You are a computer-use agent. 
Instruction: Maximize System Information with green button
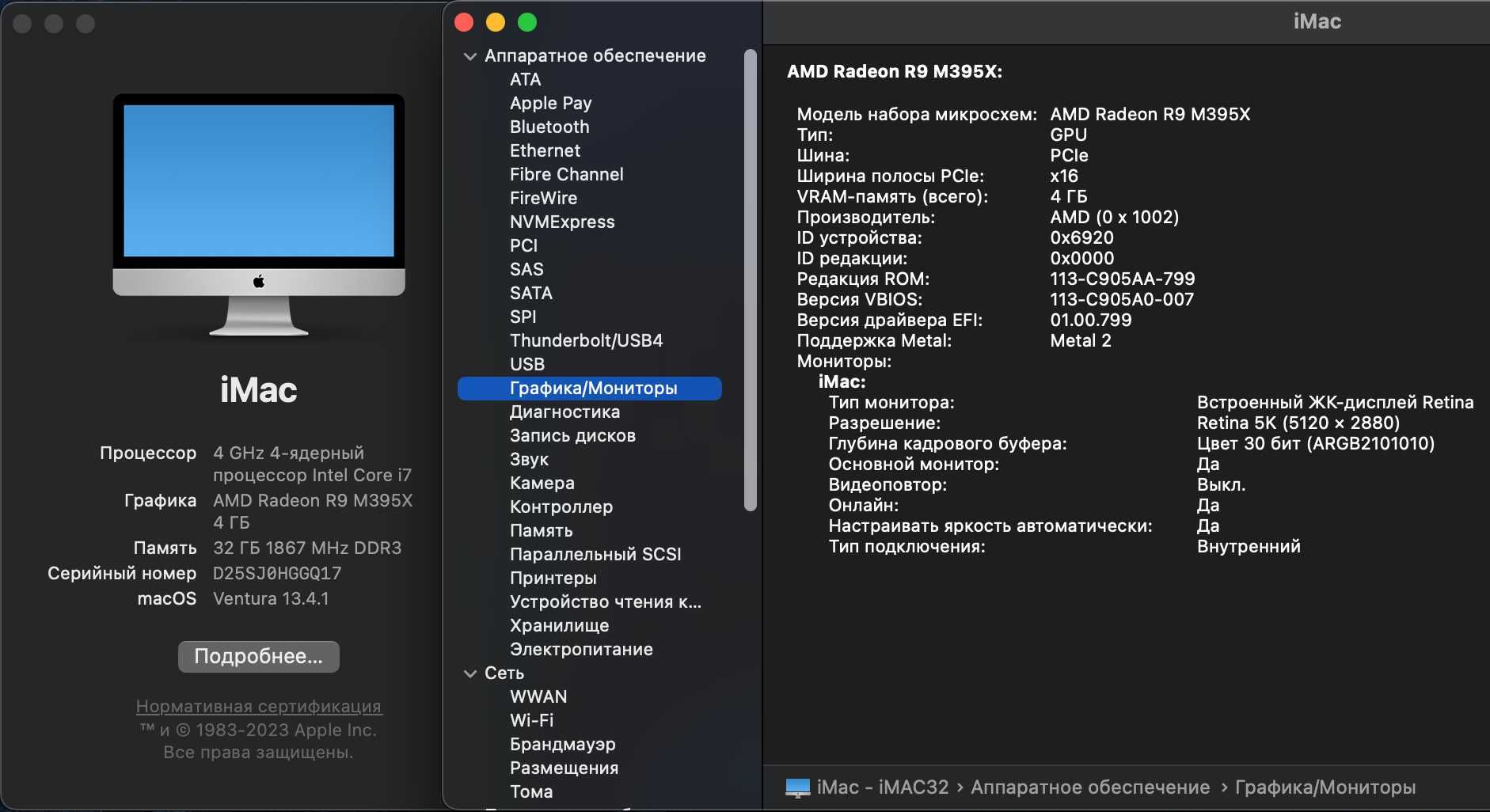click(527, 22)
